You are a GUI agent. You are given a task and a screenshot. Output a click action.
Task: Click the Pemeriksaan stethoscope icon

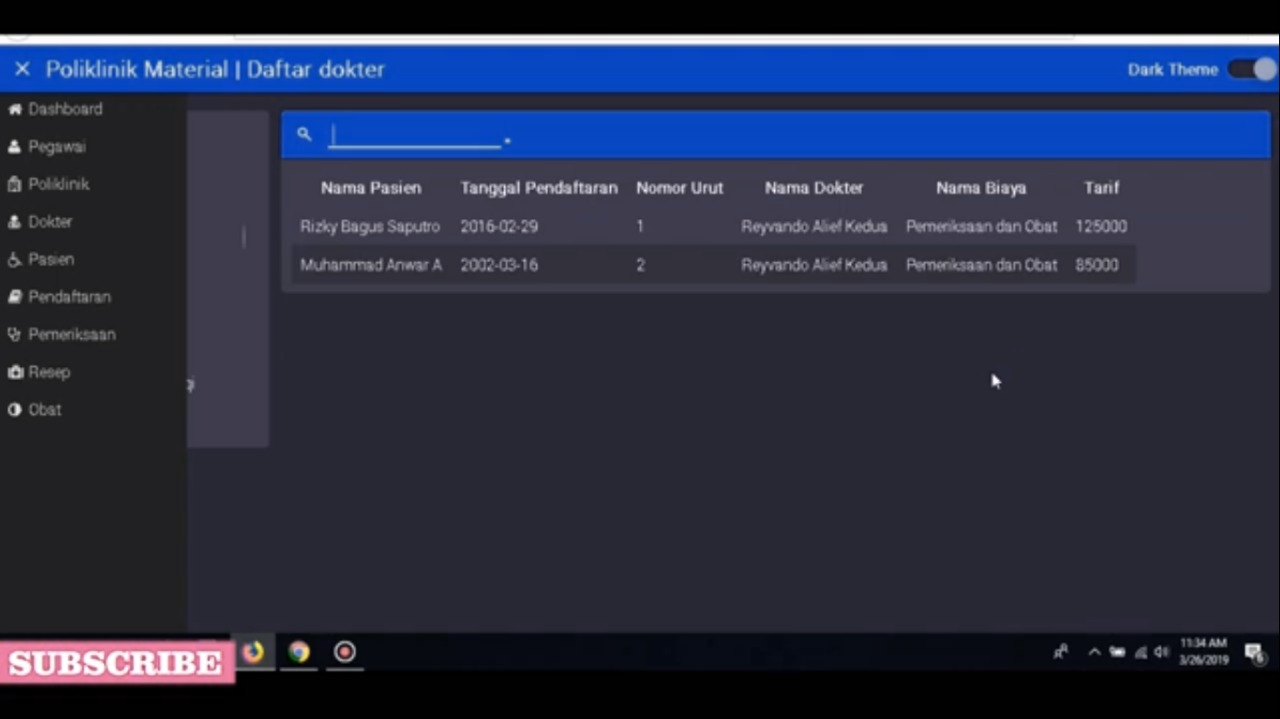point(15,335)
